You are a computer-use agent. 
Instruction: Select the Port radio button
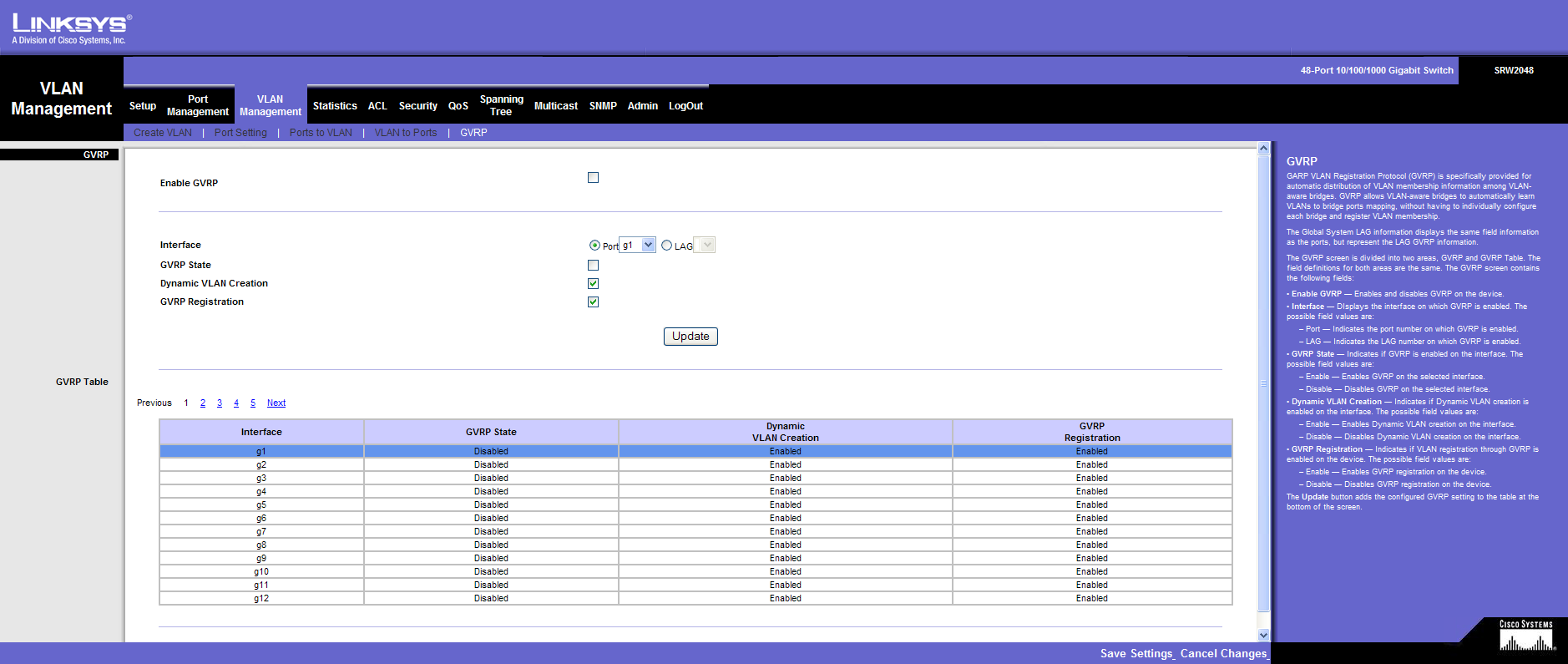pyautogui.click(x=594, y=246)
